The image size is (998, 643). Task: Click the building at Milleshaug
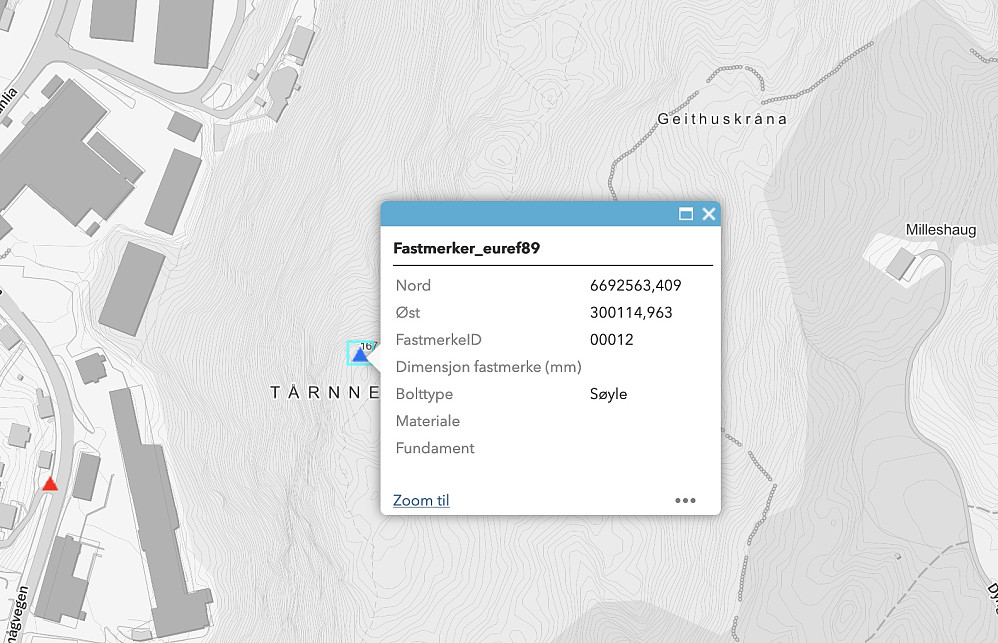[x=901, y=264]
